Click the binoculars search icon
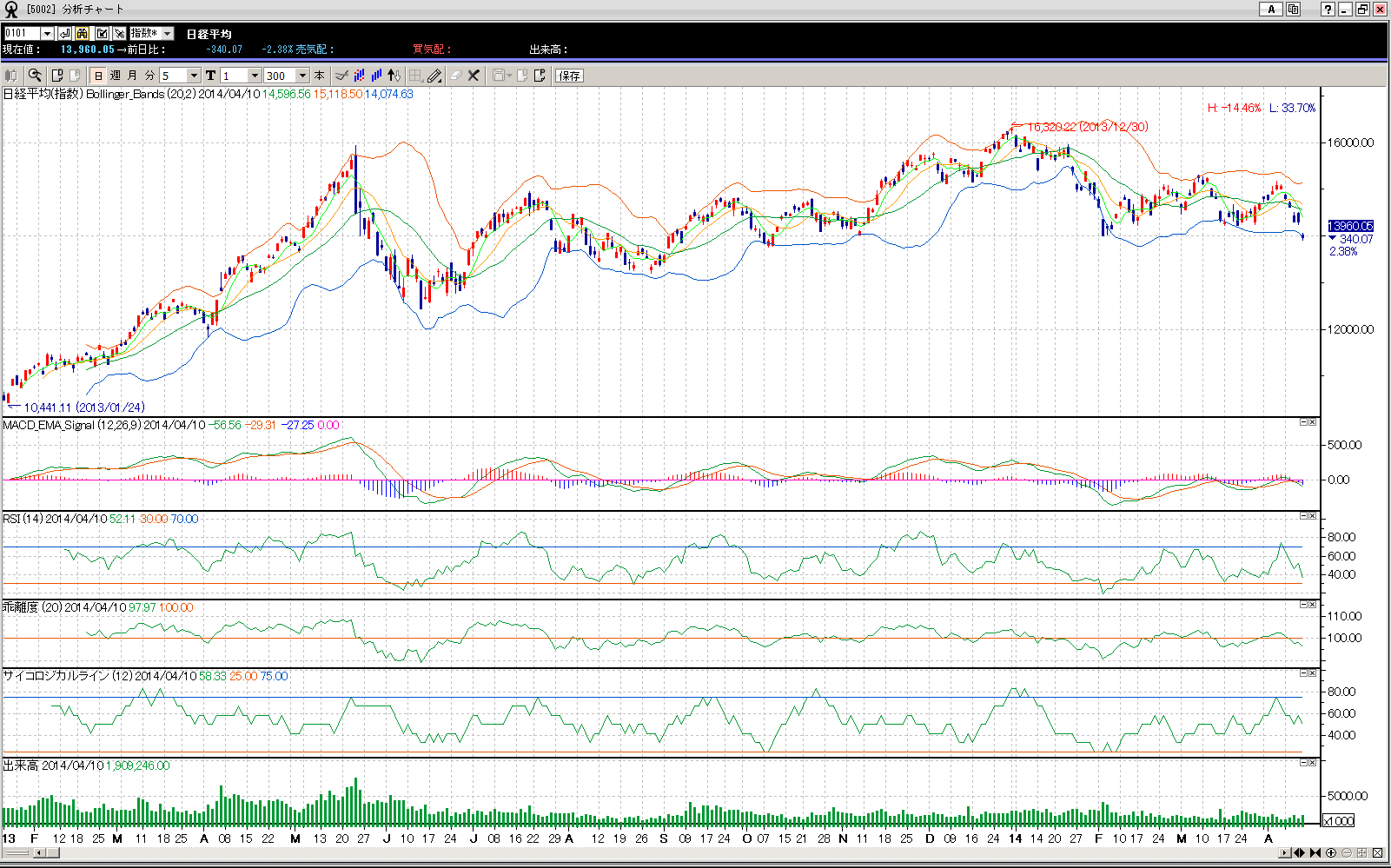The width and height of the screenshot is (1391, 868). [83, 33]
